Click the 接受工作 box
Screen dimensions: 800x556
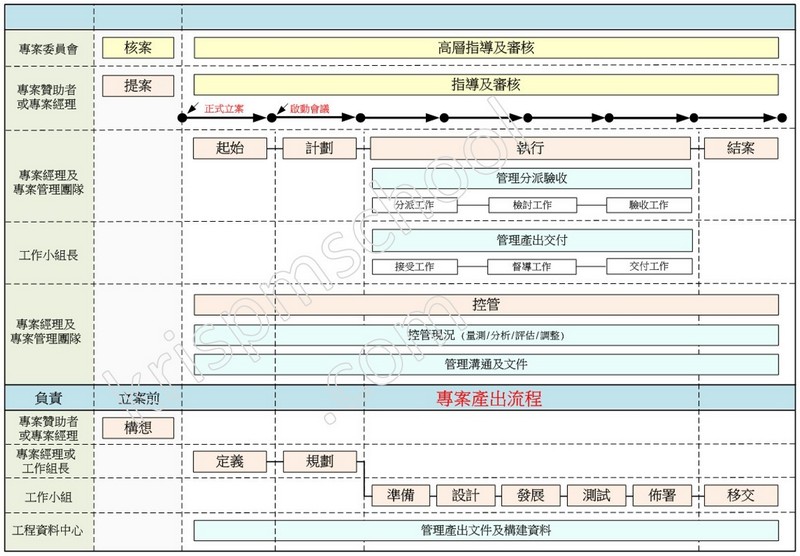(x=414, y=267)
